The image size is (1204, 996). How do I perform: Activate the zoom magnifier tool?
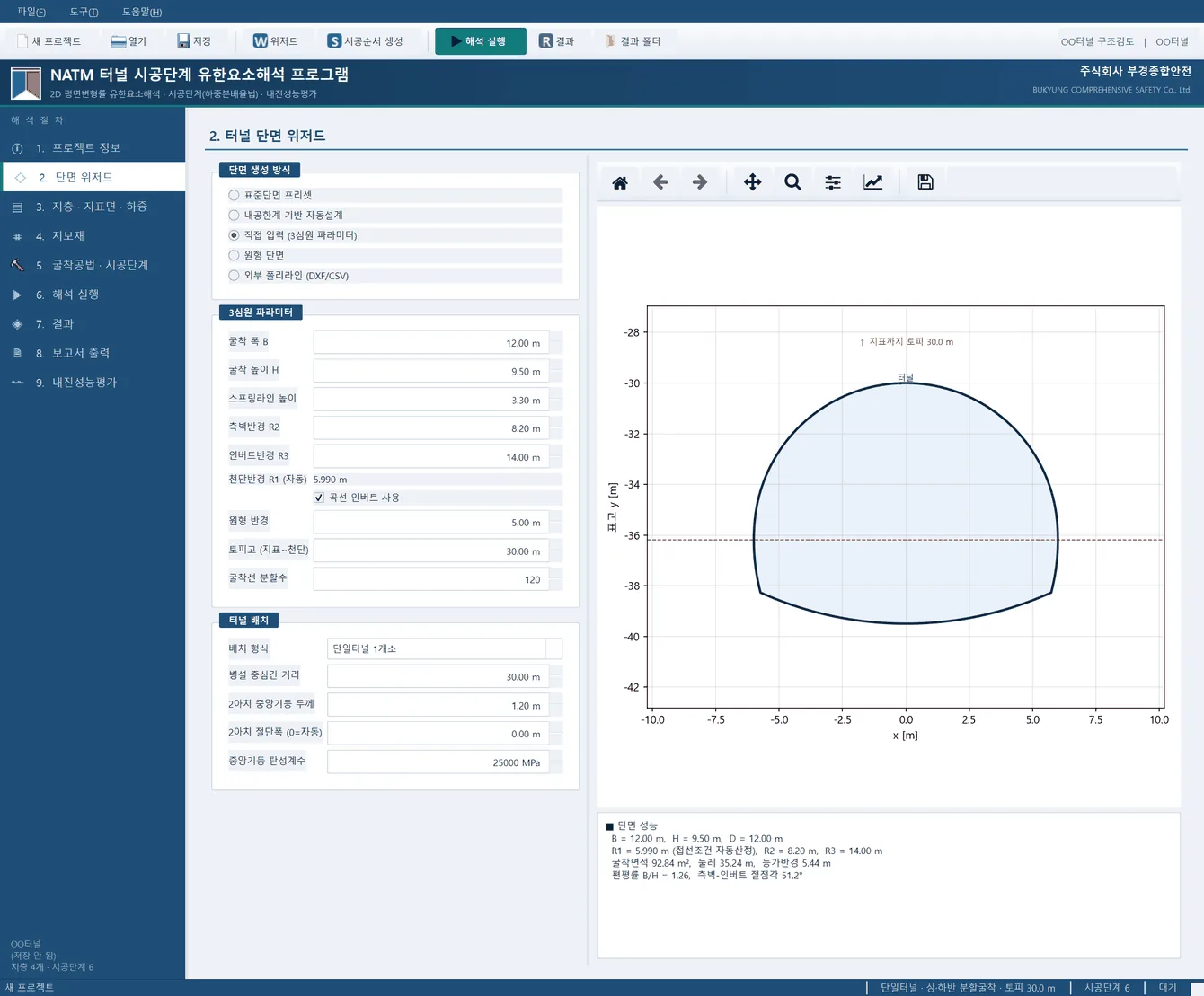(x=792, y=182)
